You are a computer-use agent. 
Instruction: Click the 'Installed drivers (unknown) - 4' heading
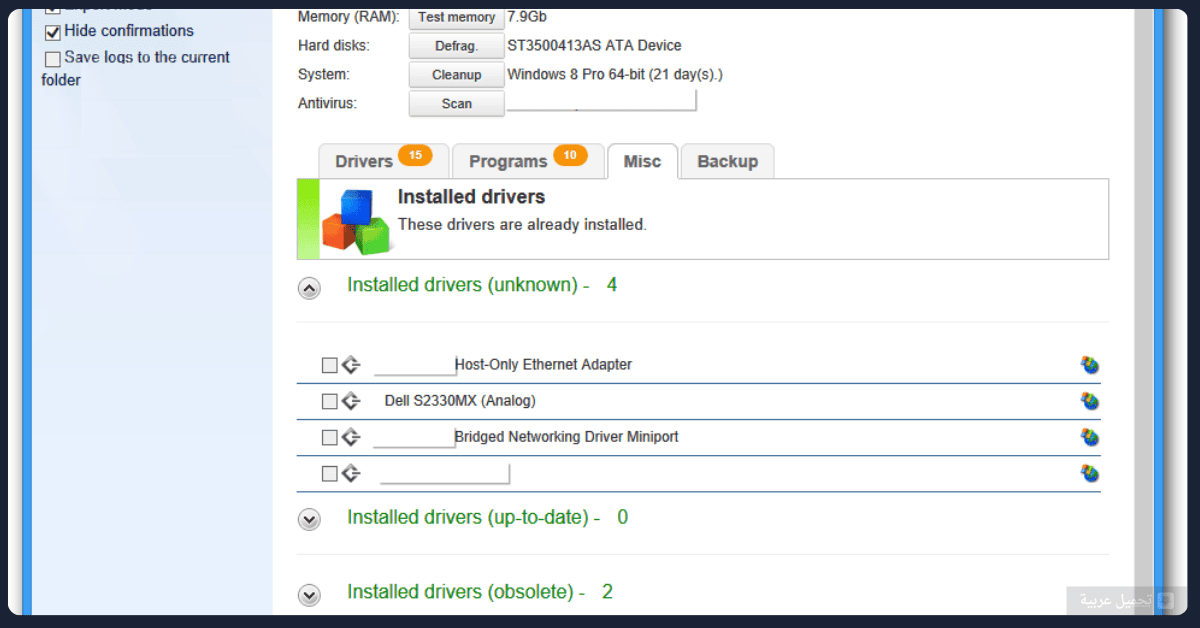482,285
